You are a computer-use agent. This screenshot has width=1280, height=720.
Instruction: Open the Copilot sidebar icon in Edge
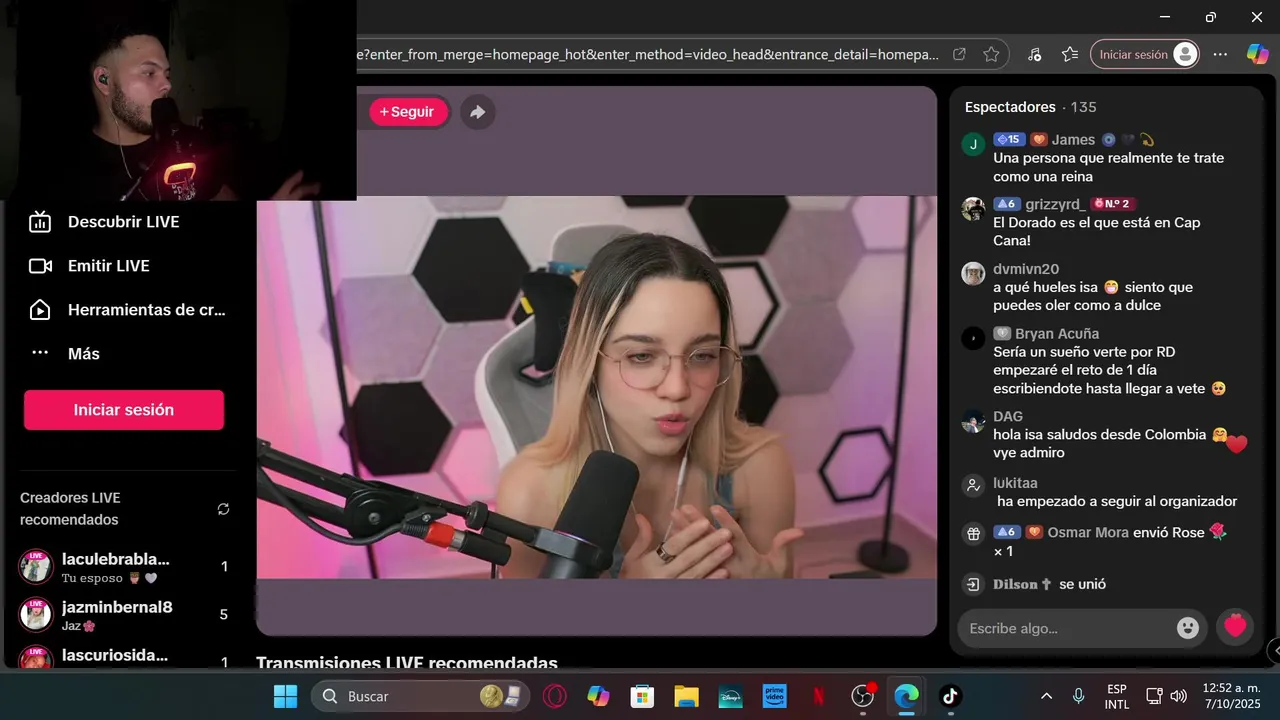(1257, 54)
